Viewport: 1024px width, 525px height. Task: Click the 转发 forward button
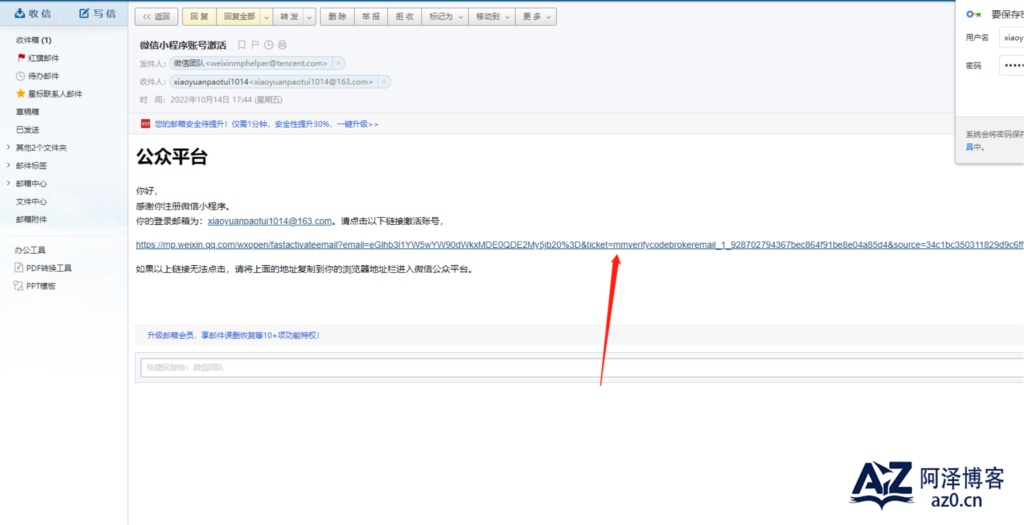coord(289,17)
